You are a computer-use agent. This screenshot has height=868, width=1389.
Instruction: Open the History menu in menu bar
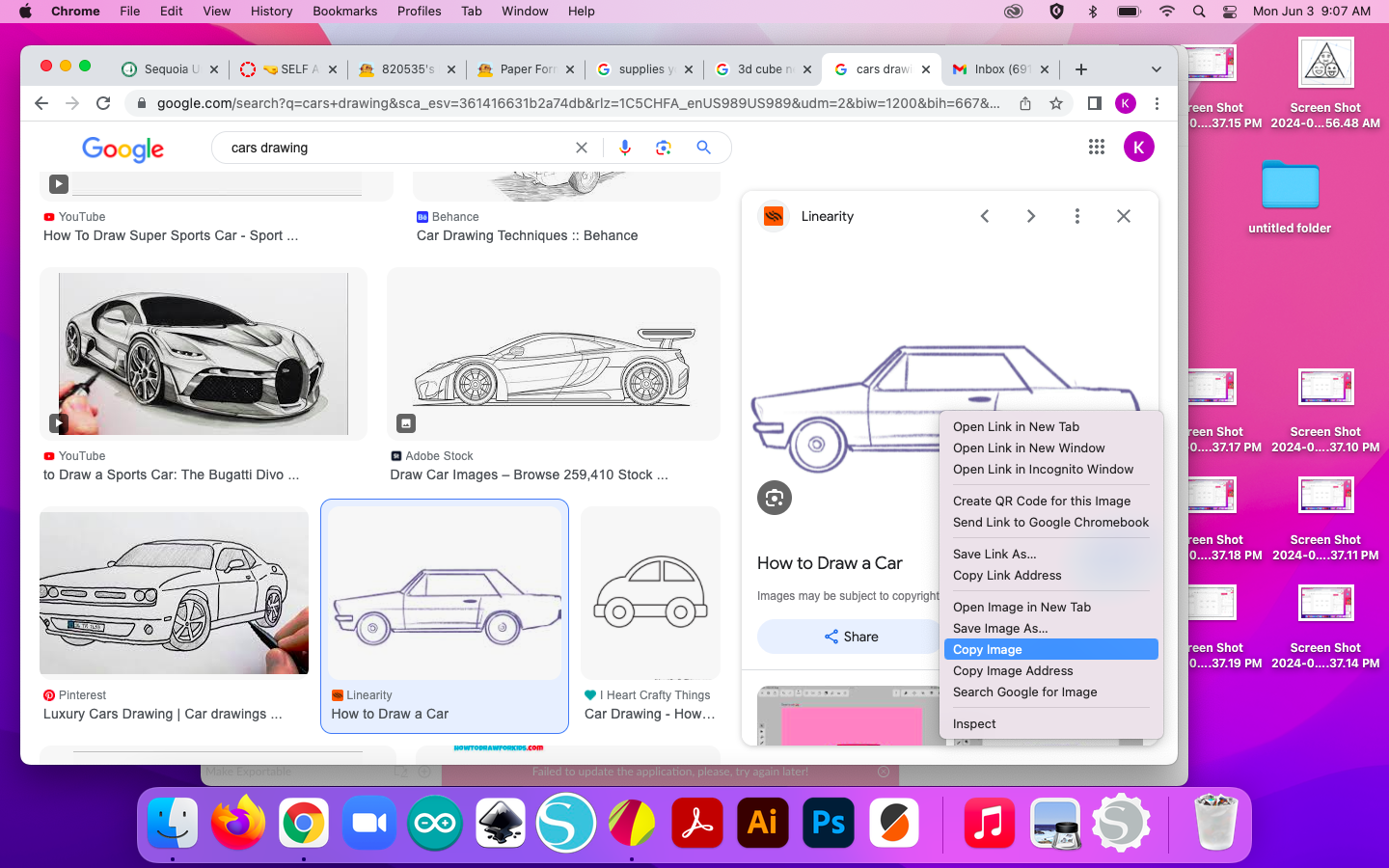[x=271, y=11]
